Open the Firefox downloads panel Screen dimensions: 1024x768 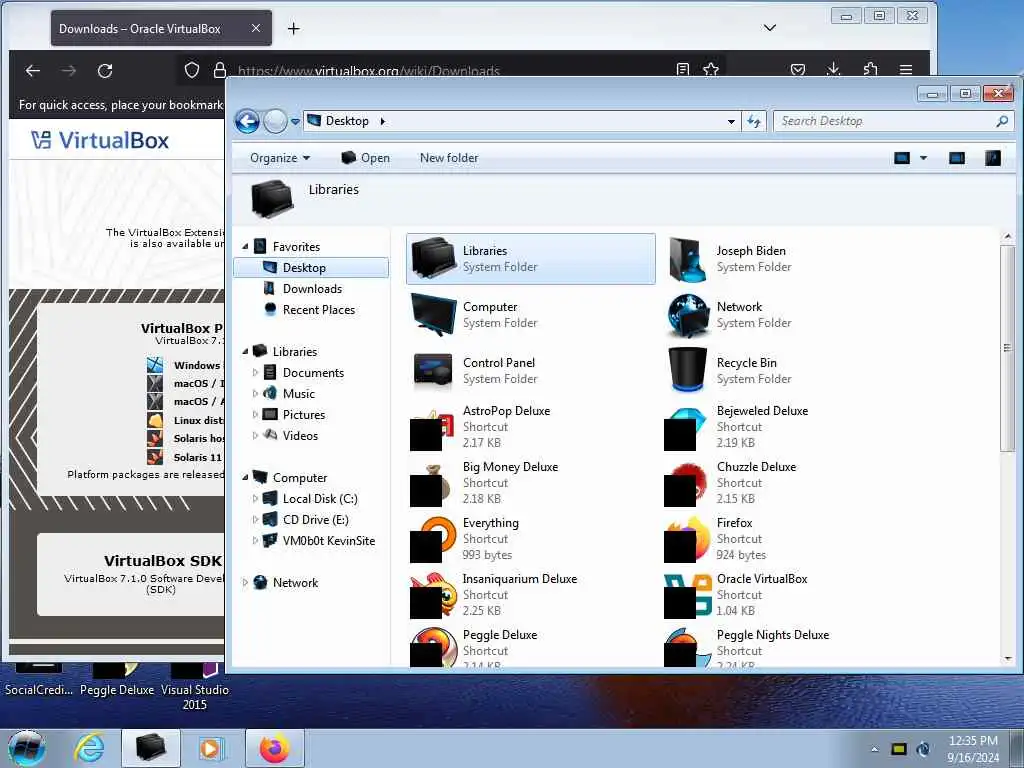point(833,69)
